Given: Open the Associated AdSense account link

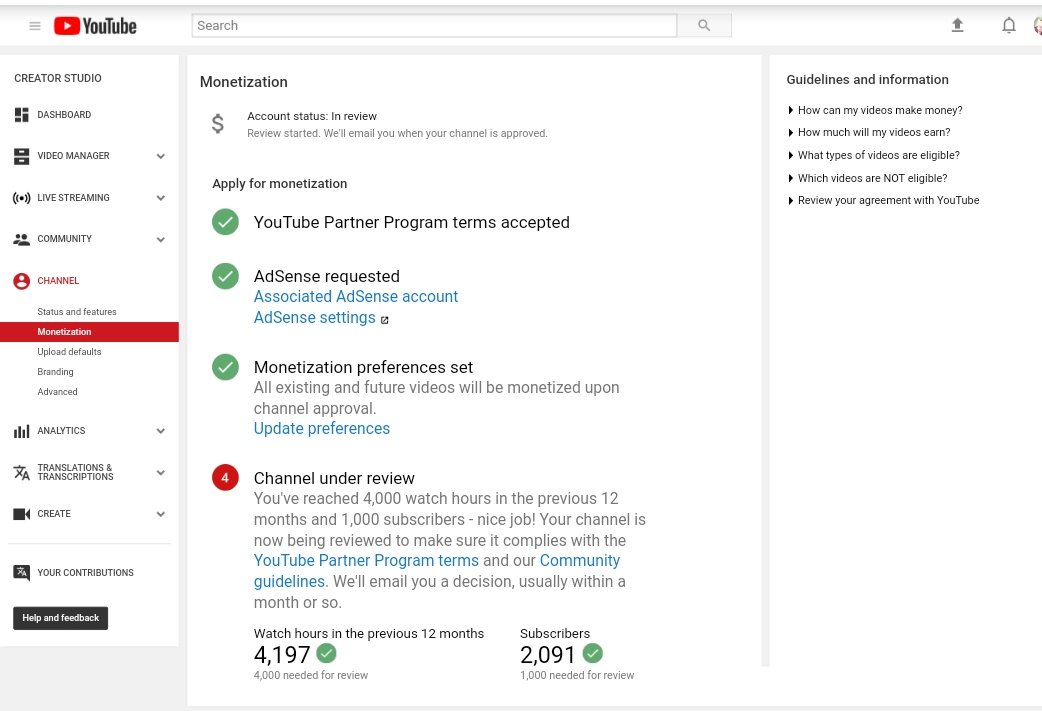Looking at the screenshot, I should (356, 296).
